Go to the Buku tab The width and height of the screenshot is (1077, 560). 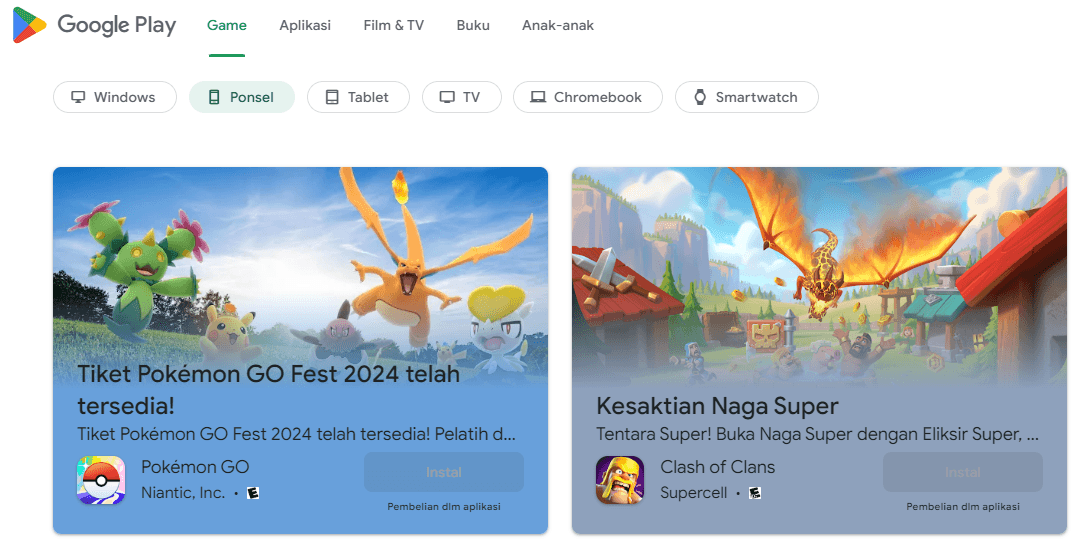coord(473,25)
